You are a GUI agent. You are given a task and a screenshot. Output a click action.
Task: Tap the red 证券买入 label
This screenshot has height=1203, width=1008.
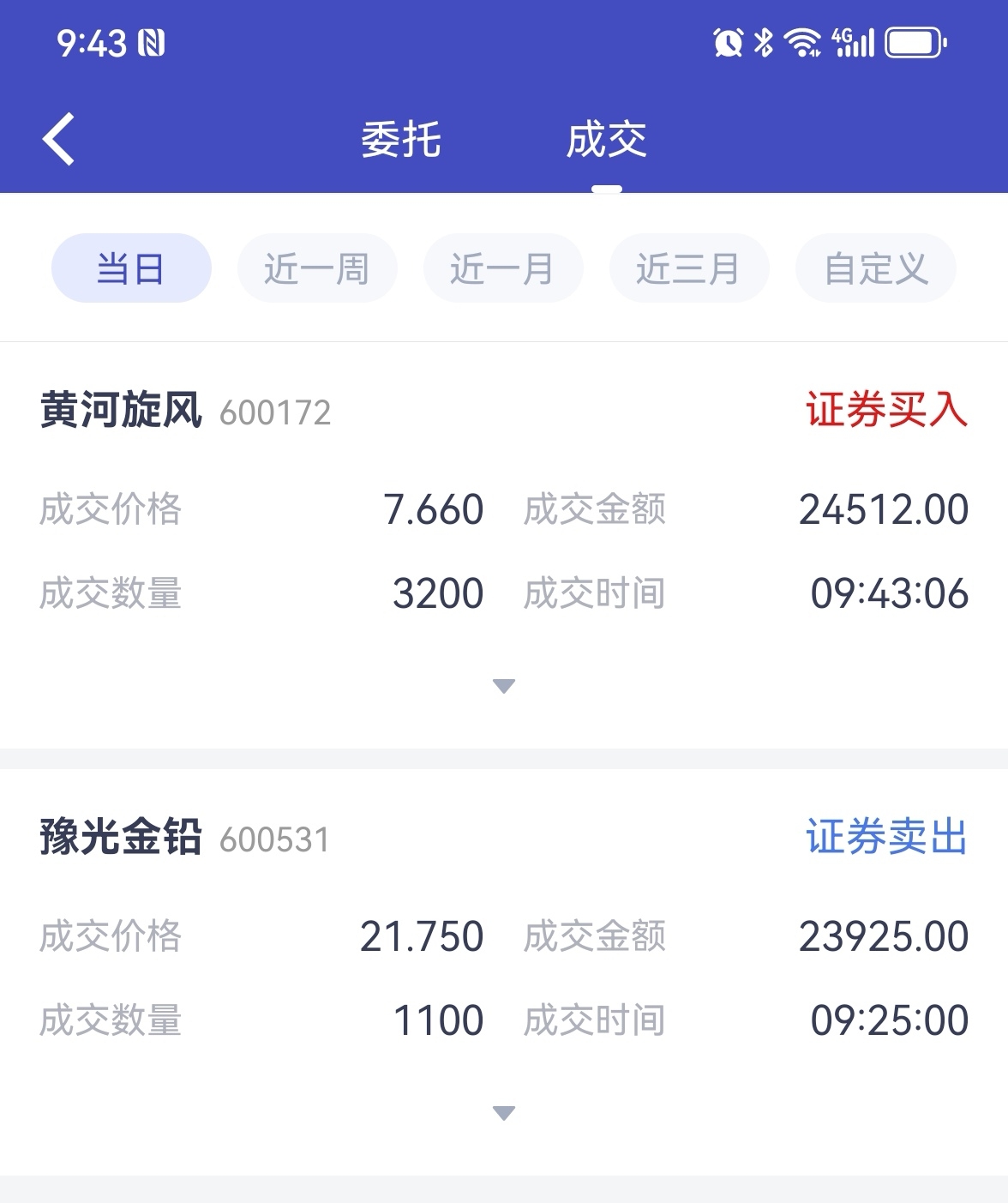click(x=886, y=410)
